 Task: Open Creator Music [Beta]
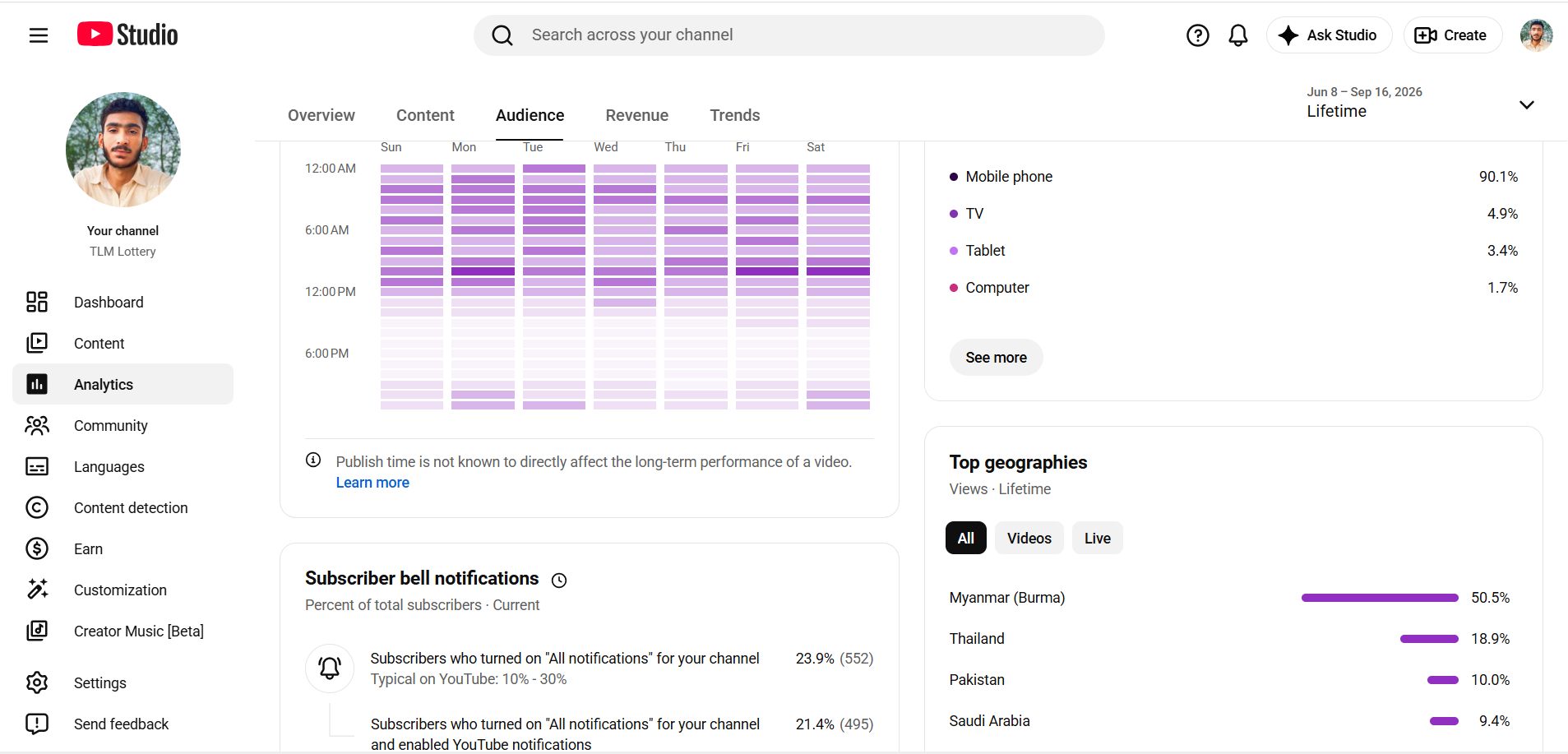[123, 631]
